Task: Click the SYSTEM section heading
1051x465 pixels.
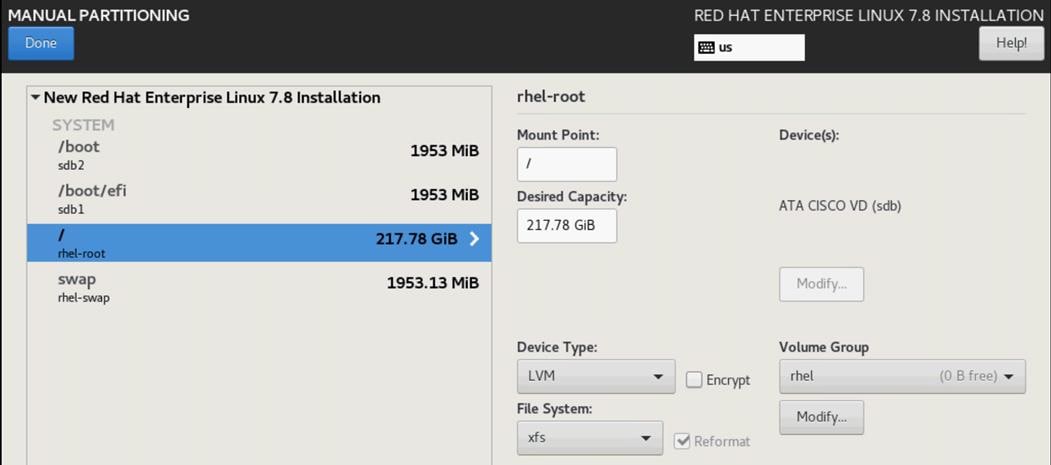Action: [83, 125]
